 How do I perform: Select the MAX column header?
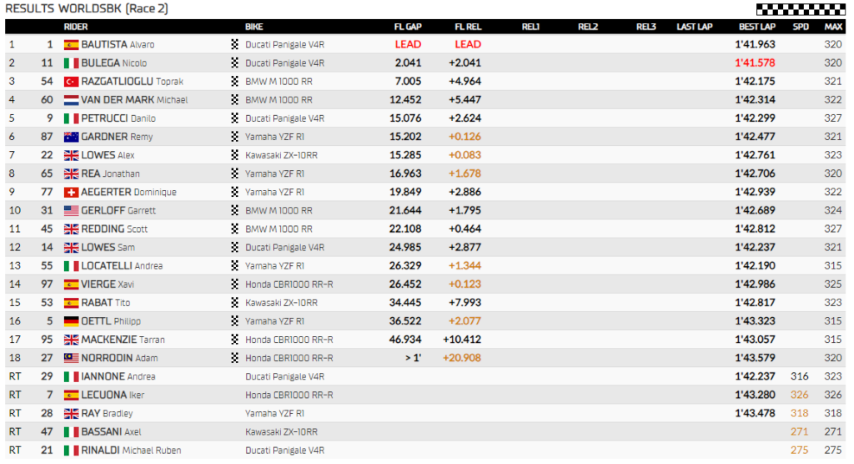point(832,26)
